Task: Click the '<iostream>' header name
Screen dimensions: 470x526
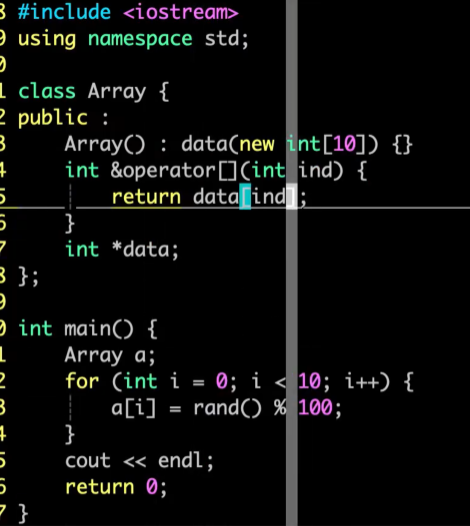Action: 181,13
